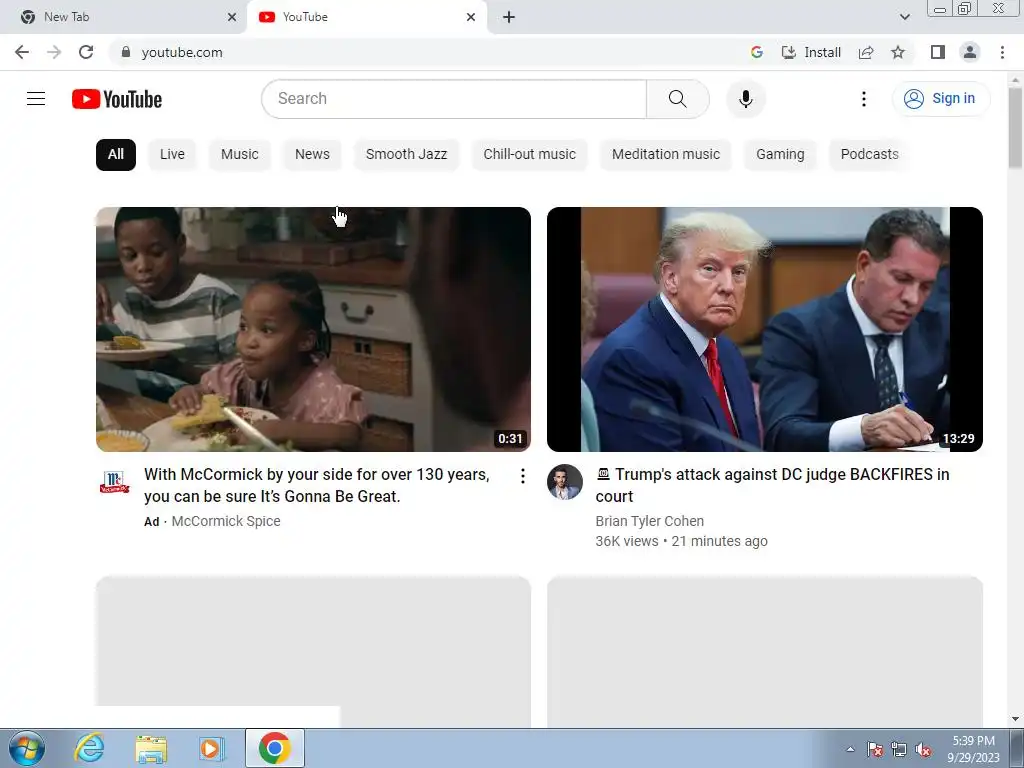Click the magnifying glass search button

click(x=677, y=99)
